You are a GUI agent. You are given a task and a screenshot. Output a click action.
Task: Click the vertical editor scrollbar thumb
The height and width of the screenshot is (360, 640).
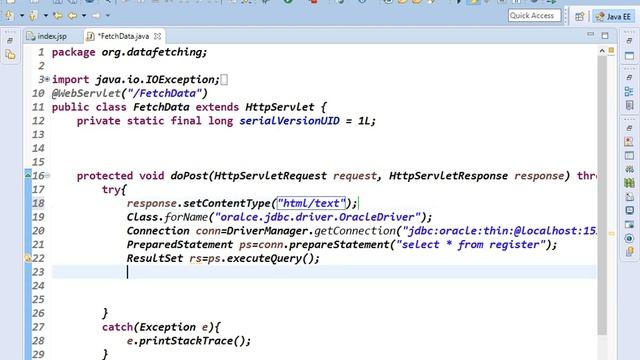602,195
